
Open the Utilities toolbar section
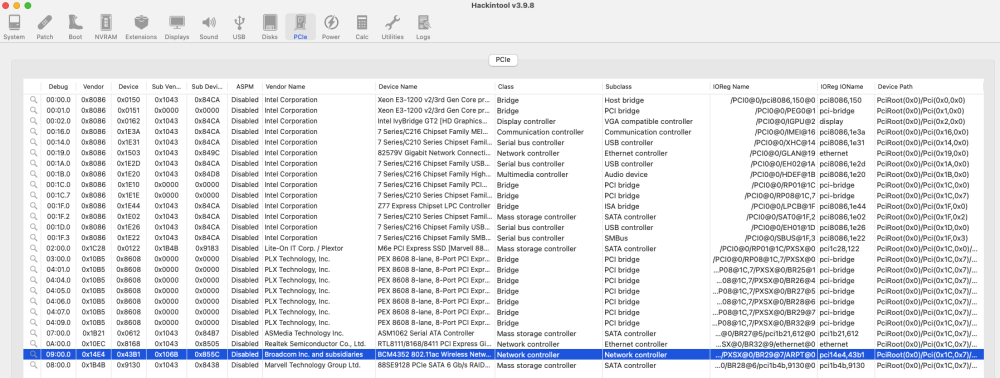point(392,27)
